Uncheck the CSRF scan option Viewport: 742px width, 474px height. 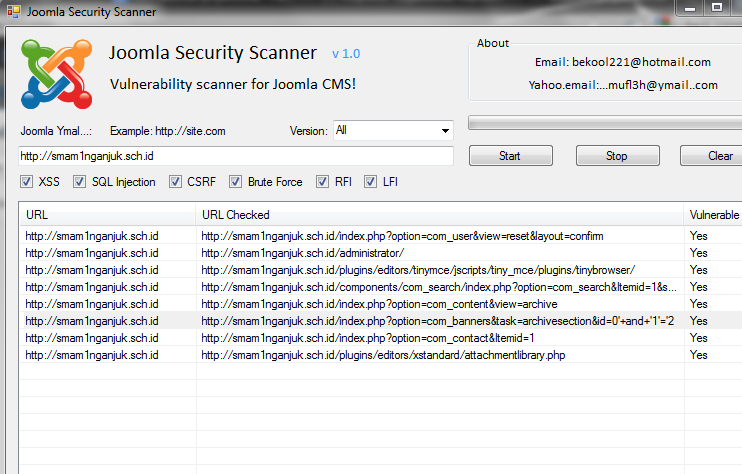(177, 182)
